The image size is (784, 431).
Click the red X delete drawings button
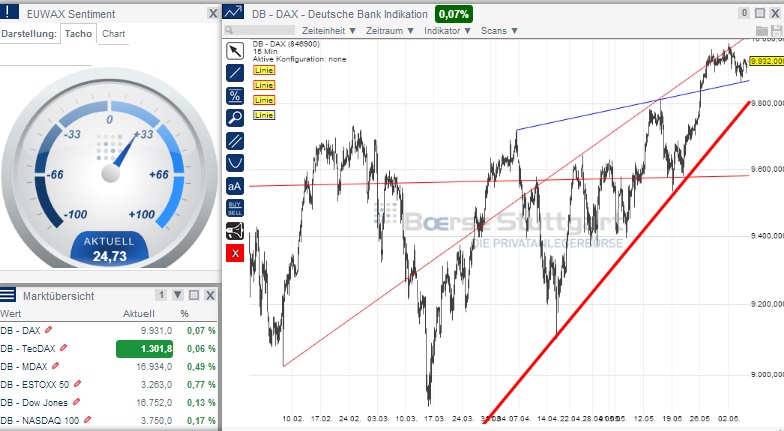click(235, 254)
